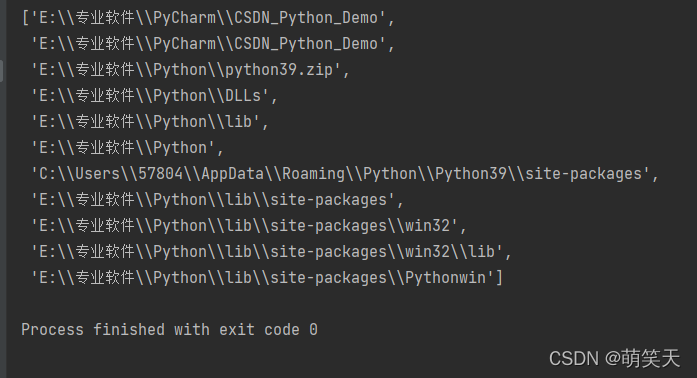
Task: Click the left gutter scrollbar marker
Action: pyautogui.click(x=1, y=71)
